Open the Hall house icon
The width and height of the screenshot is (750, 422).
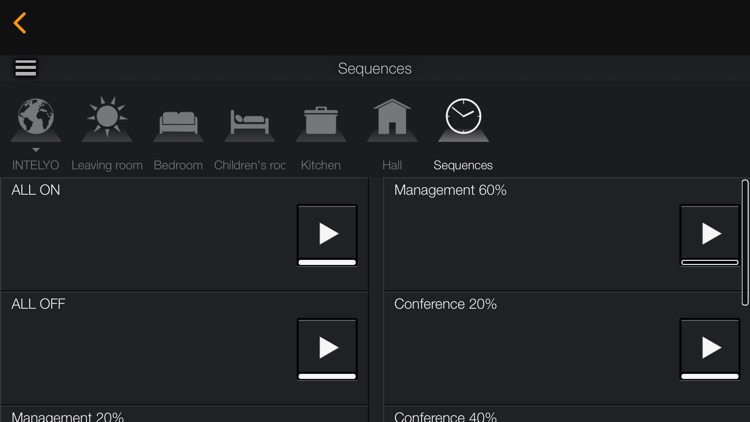click(392, 116)
